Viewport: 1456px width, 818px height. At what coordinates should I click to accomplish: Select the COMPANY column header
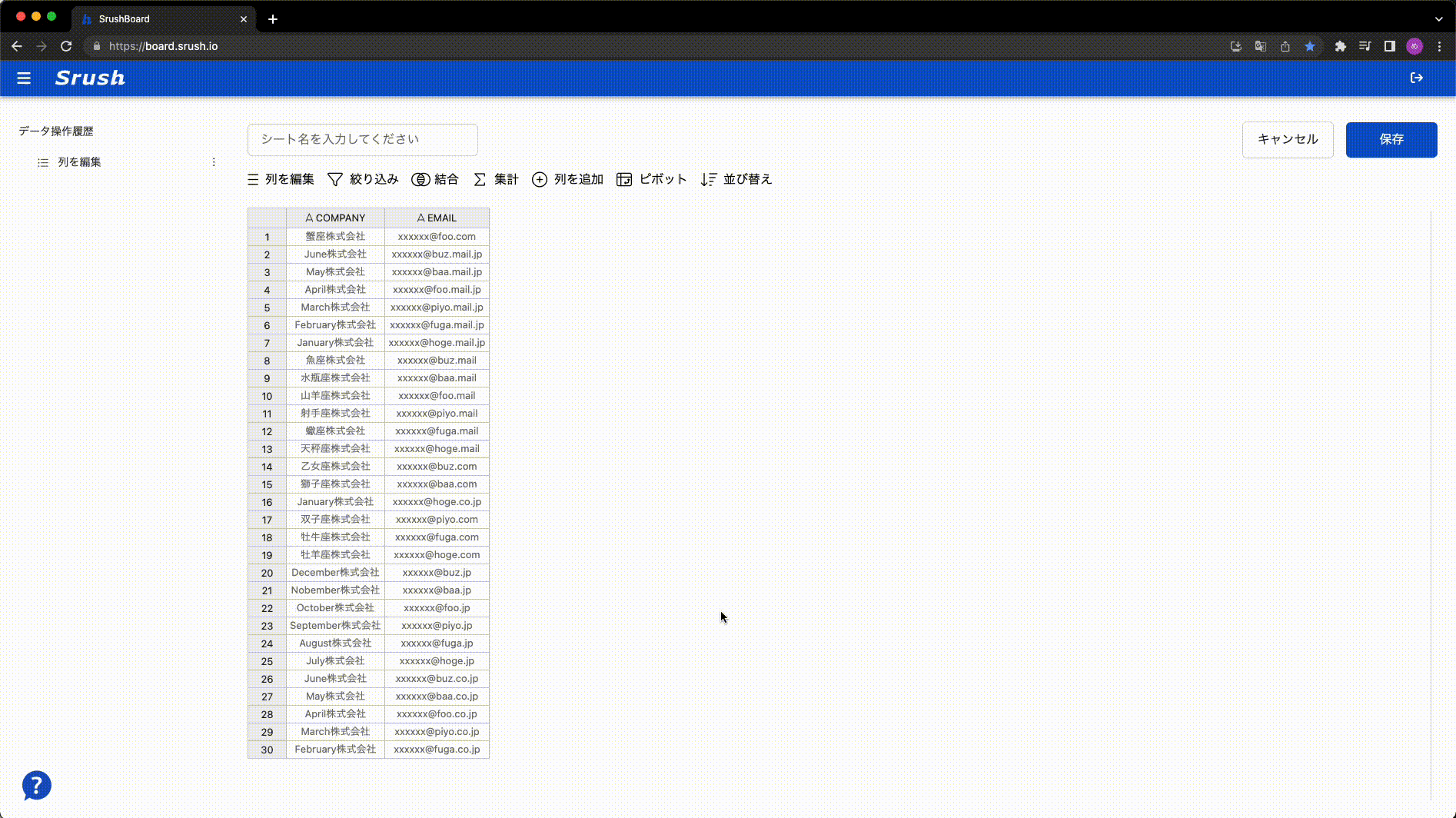coord(335,218)
